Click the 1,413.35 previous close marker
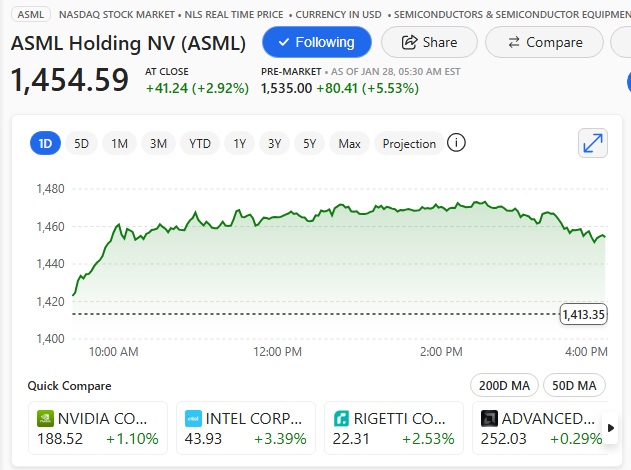 pos(584,314)
